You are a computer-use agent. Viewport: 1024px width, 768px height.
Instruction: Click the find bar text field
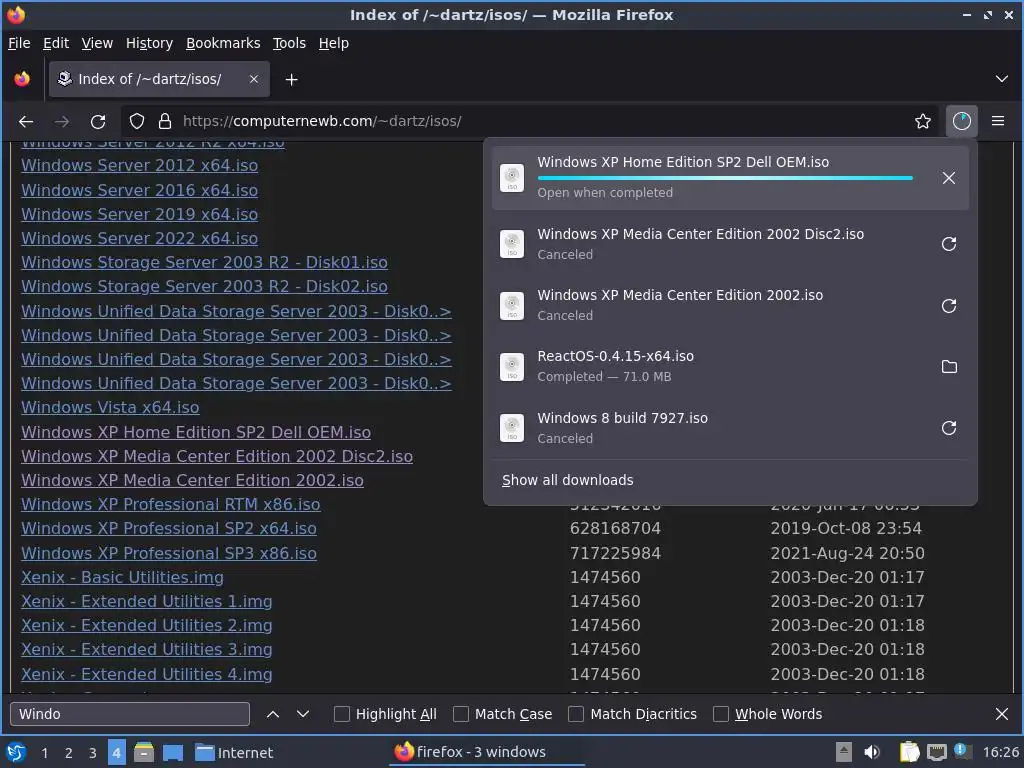coord(130,714)
